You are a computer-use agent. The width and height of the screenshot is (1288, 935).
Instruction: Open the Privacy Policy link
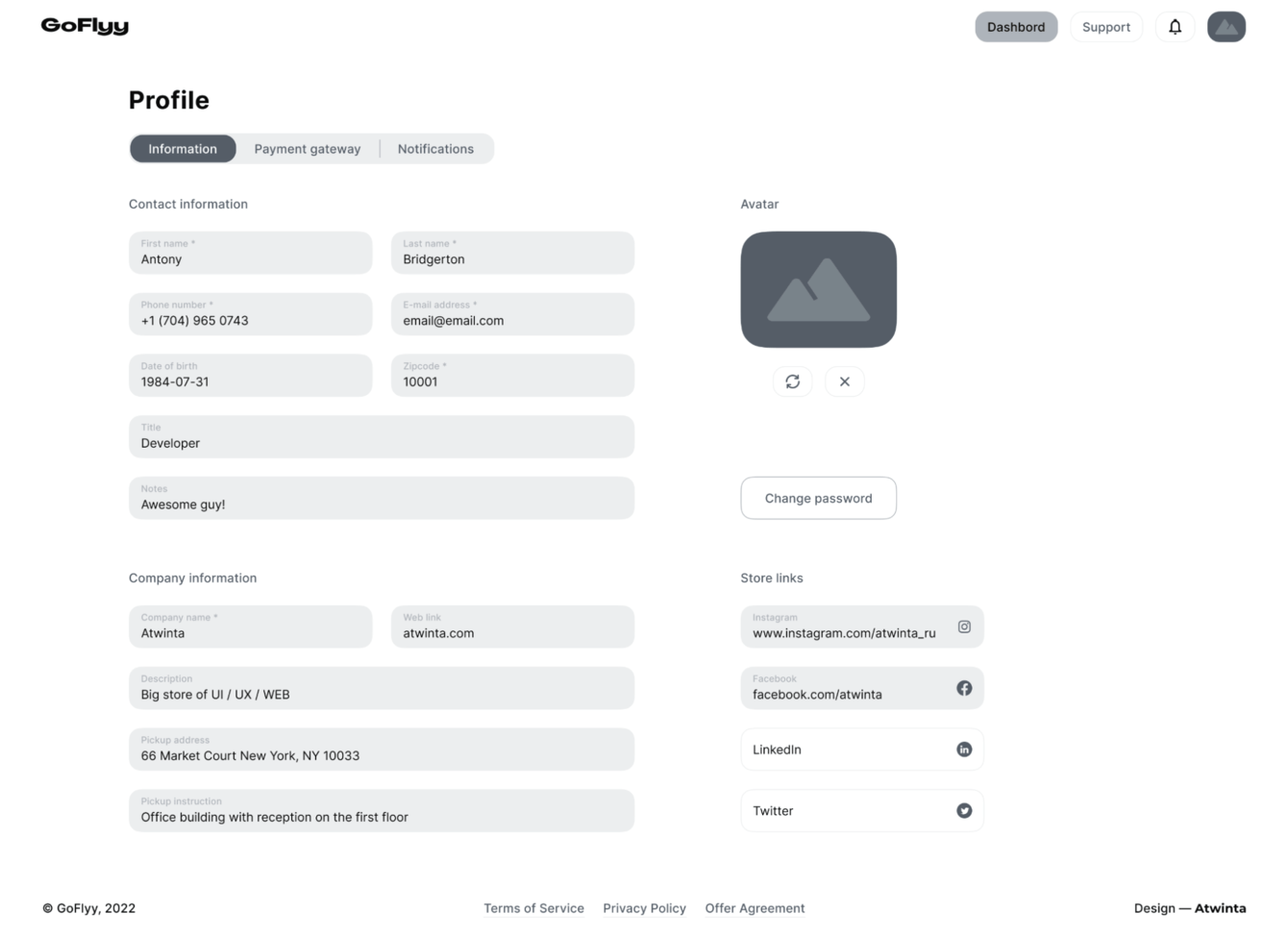[644, 908]
